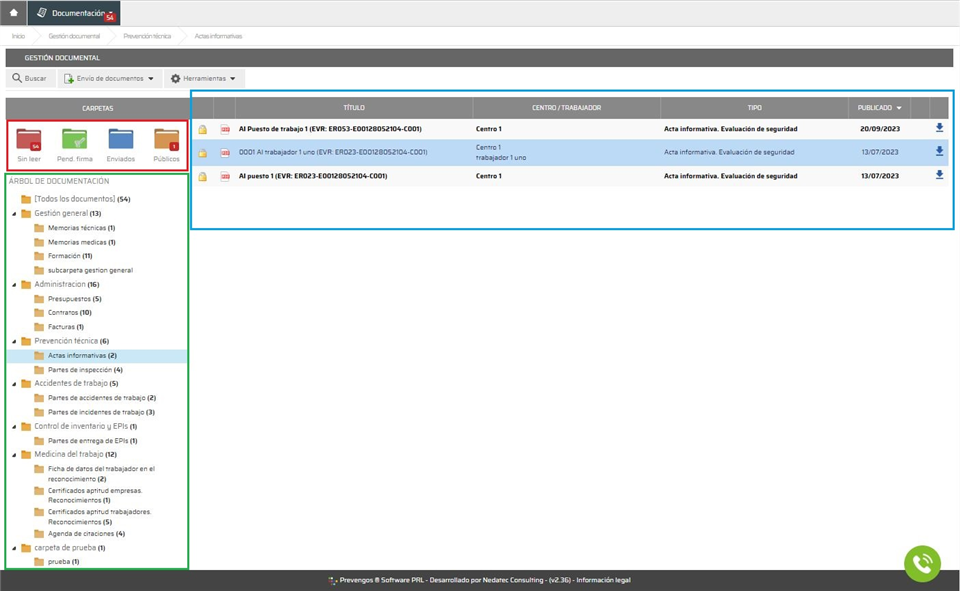960x591 pixels.
Task: Go to Prevención técnica in the breadcrumb
Action: (x=146, y=36)
